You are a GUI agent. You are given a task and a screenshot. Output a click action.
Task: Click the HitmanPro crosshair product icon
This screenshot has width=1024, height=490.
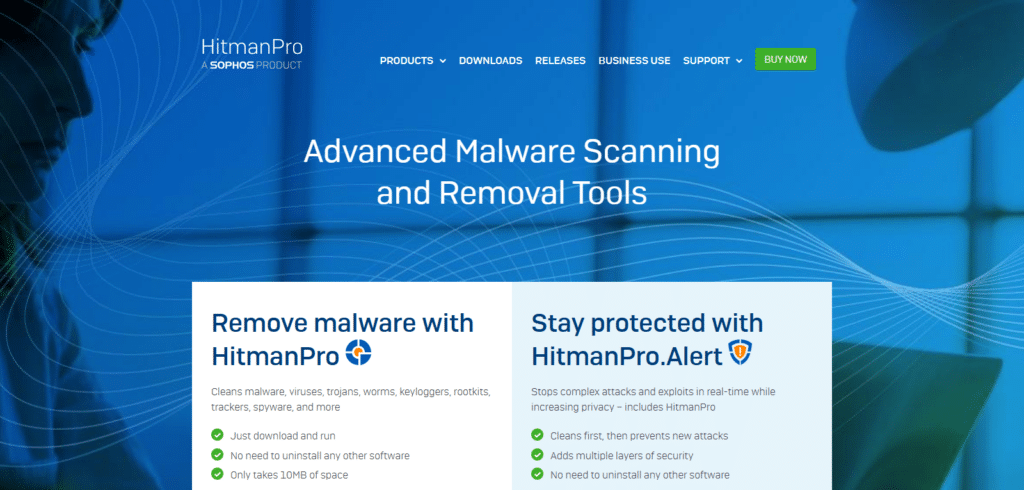click(x=358, y=353)
